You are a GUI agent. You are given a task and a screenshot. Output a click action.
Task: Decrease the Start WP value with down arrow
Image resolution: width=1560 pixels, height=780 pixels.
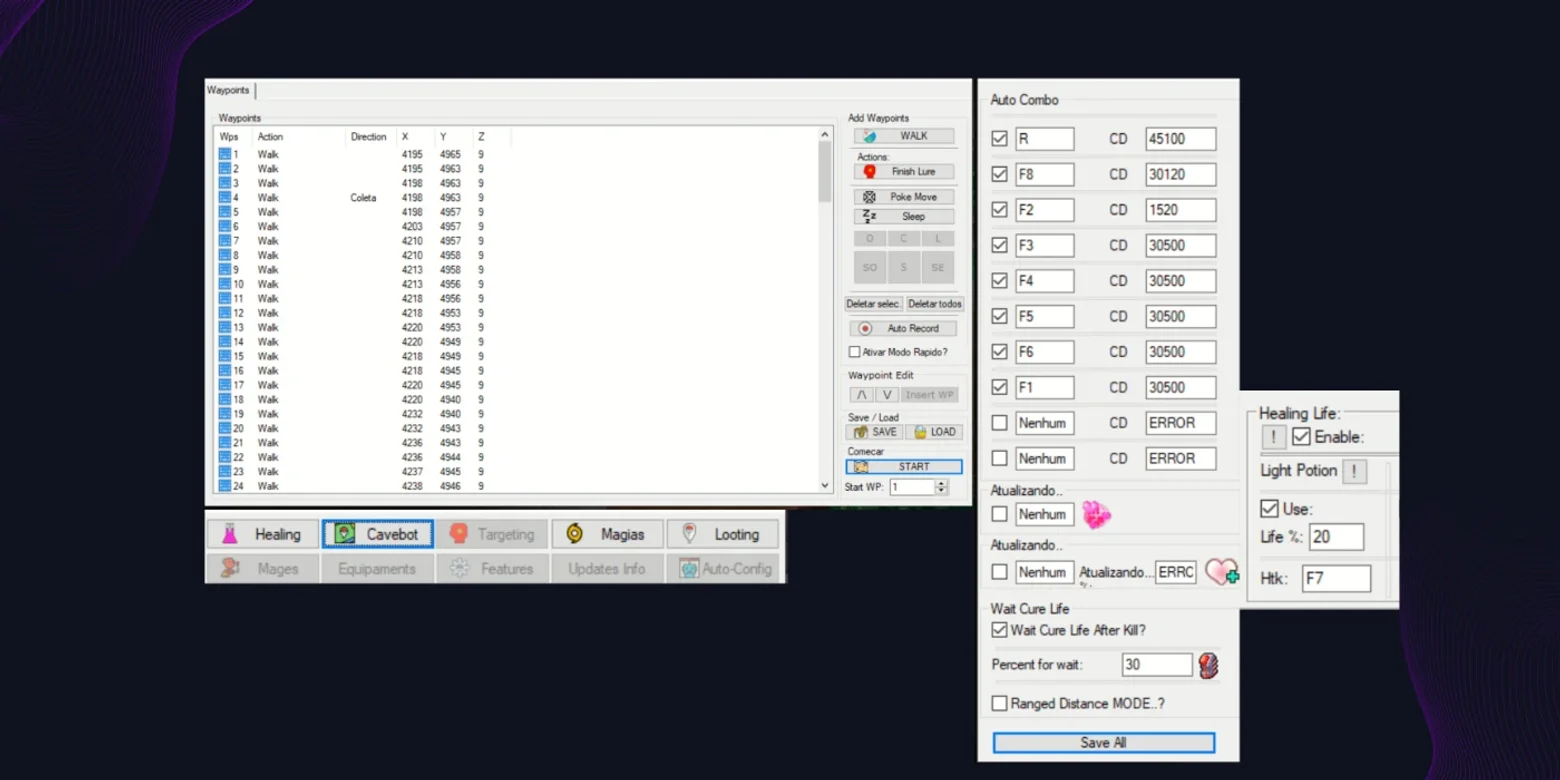click(941, 491)
